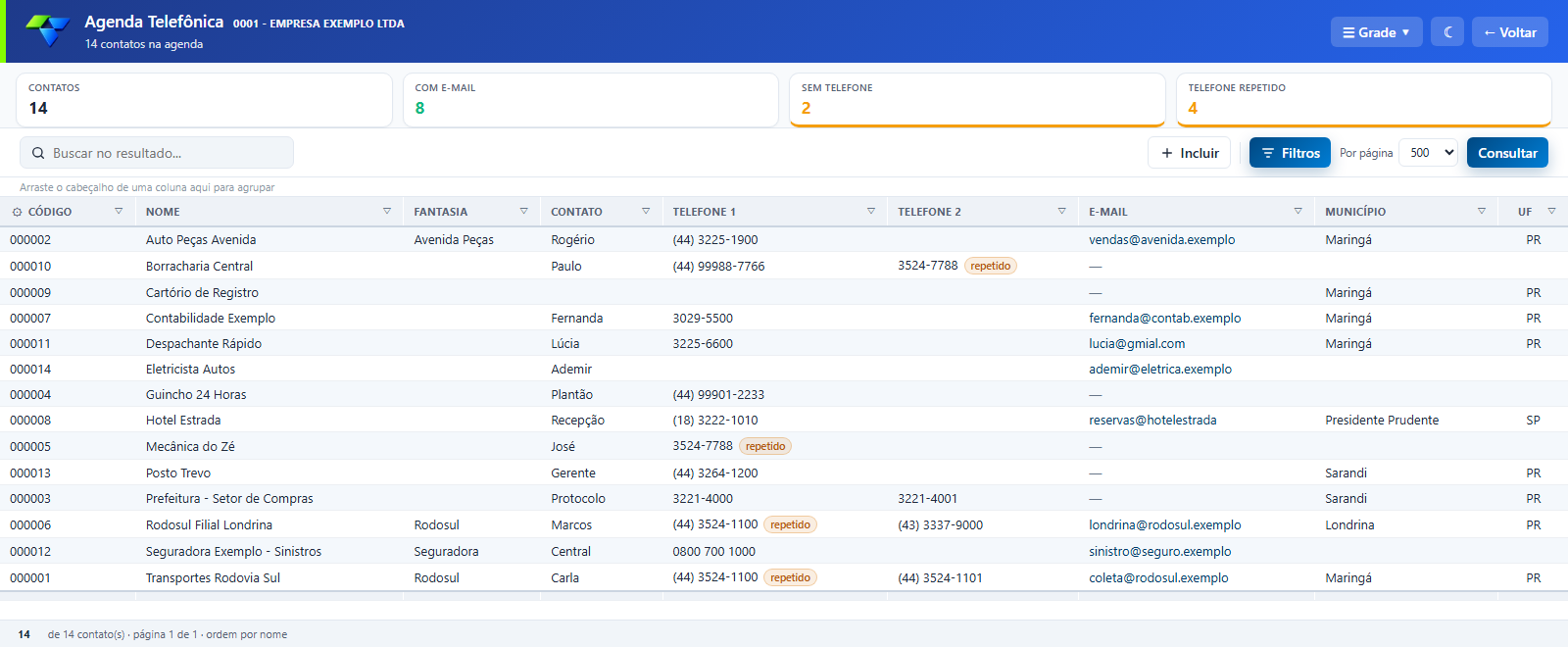Go back with the Voltar button
The width and height of the screenshot is (1568, 647).
1510,32
